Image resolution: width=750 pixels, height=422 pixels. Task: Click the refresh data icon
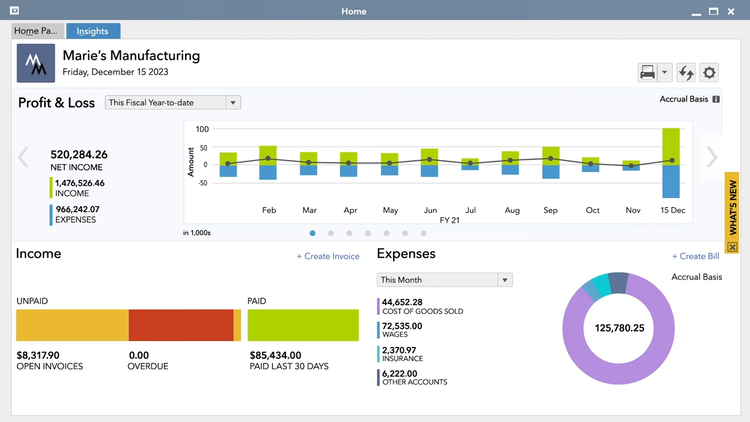(x=686, y=73)
